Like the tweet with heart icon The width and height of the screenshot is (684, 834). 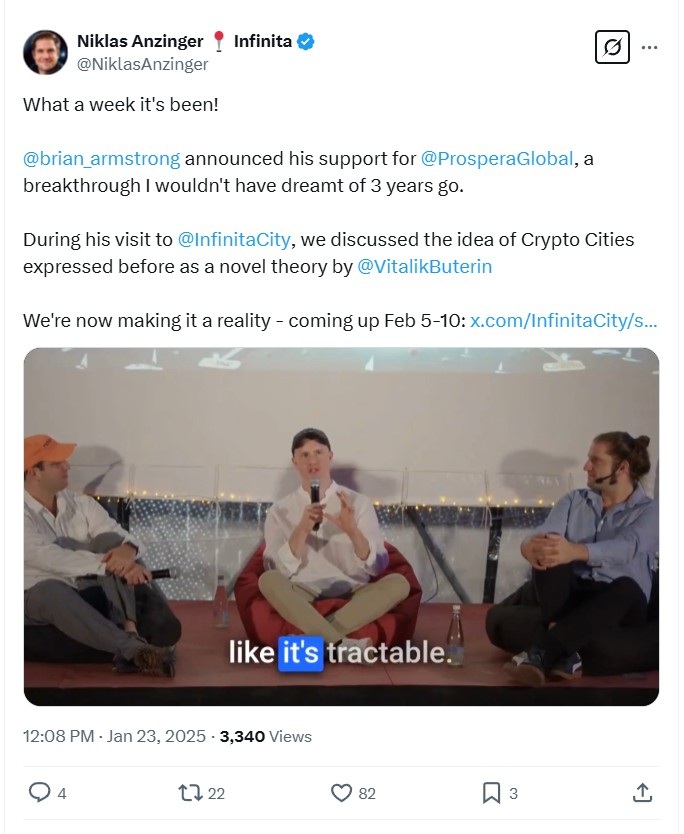pyautogui.click(x=341, y=793)
